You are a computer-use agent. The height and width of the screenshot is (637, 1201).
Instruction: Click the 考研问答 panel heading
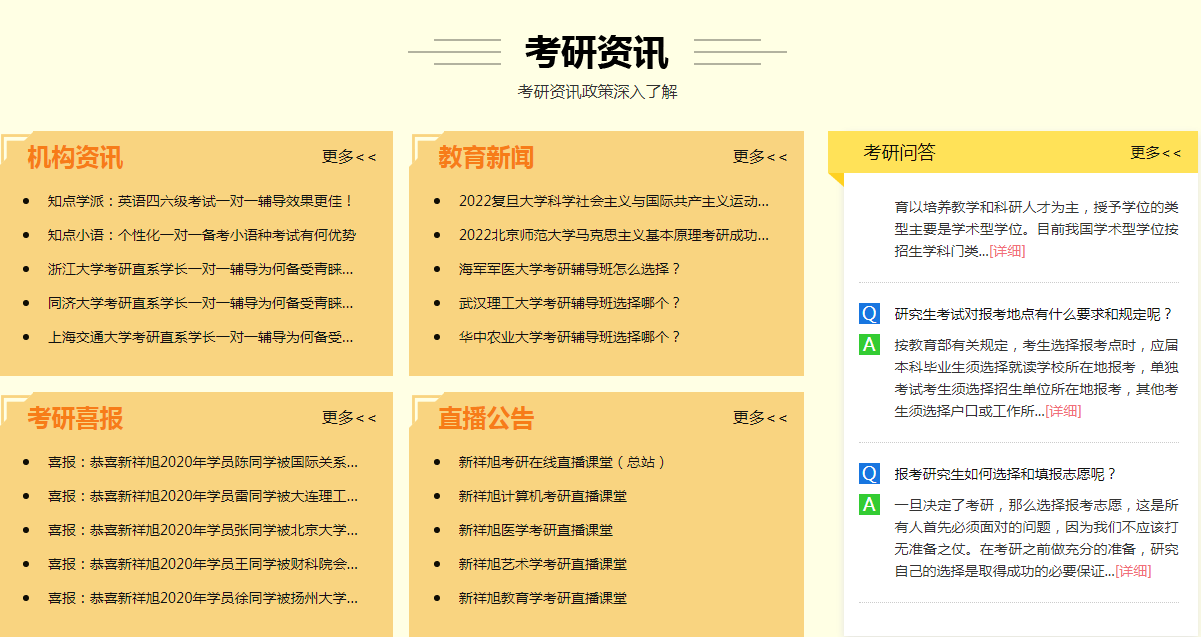(x=900, y=153)
